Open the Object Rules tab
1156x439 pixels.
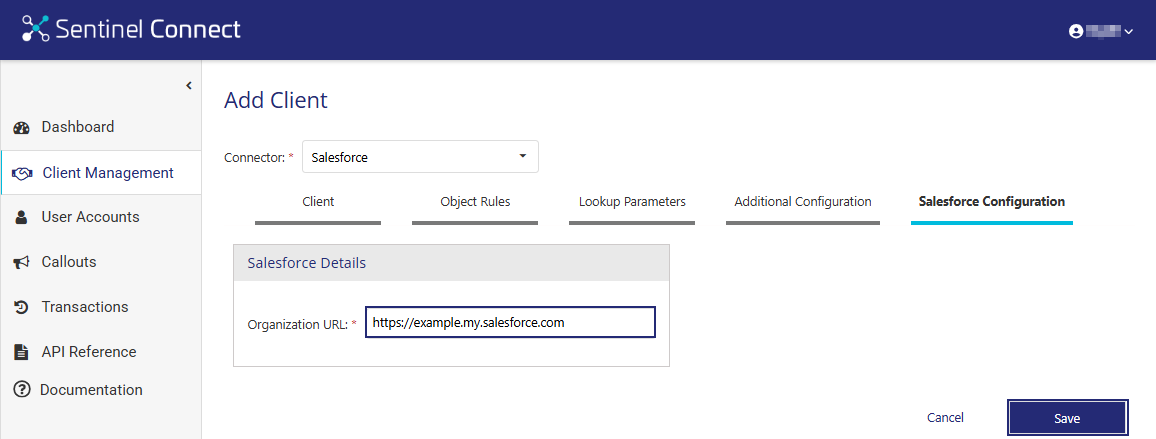coord(475,202)
